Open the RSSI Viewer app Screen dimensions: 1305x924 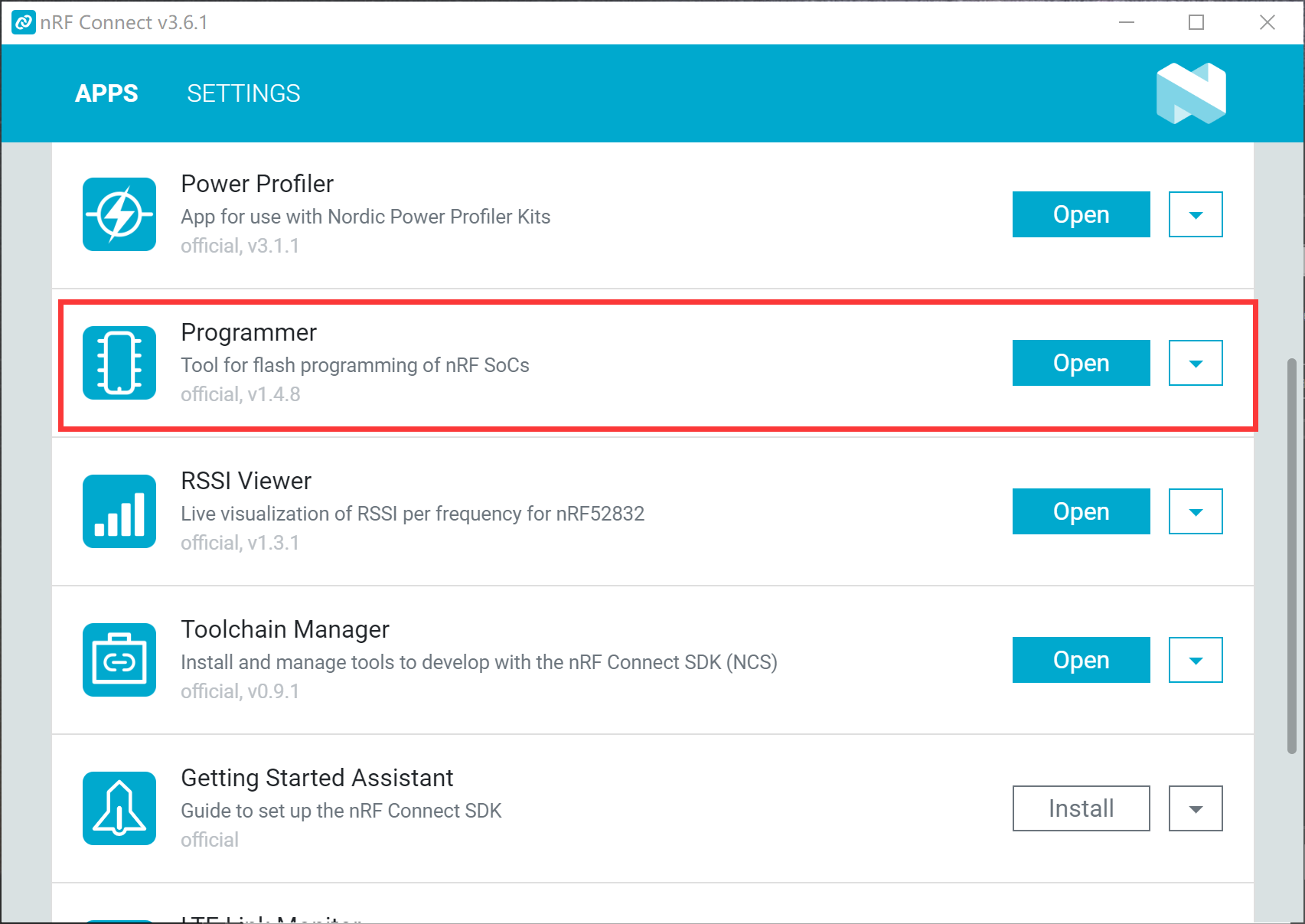[1081, 511]
